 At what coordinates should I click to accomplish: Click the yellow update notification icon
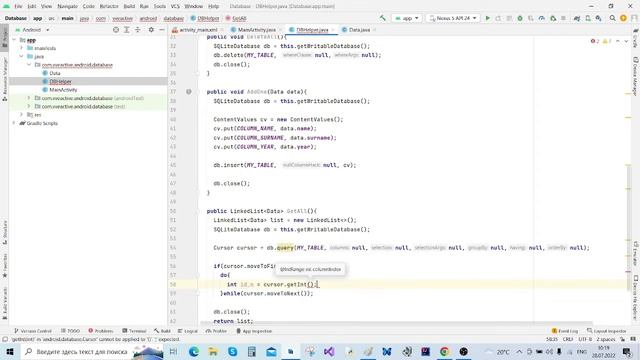(623, 18)
